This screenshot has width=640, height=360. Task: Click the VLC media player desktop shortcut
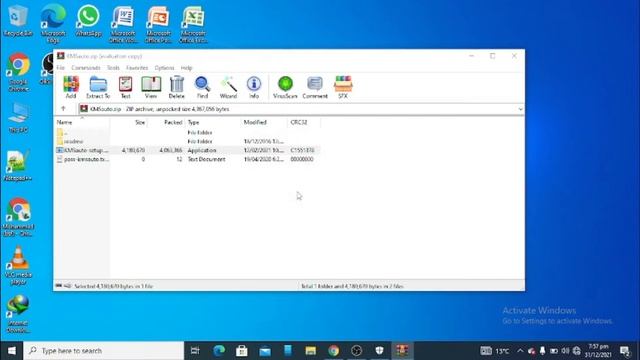click(x=18, y=265)
